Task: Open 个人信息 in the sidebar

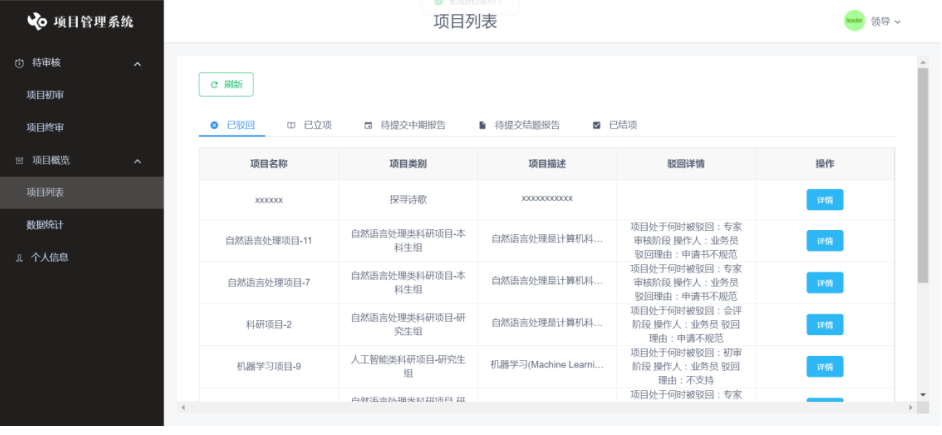Action: (82, 258)
